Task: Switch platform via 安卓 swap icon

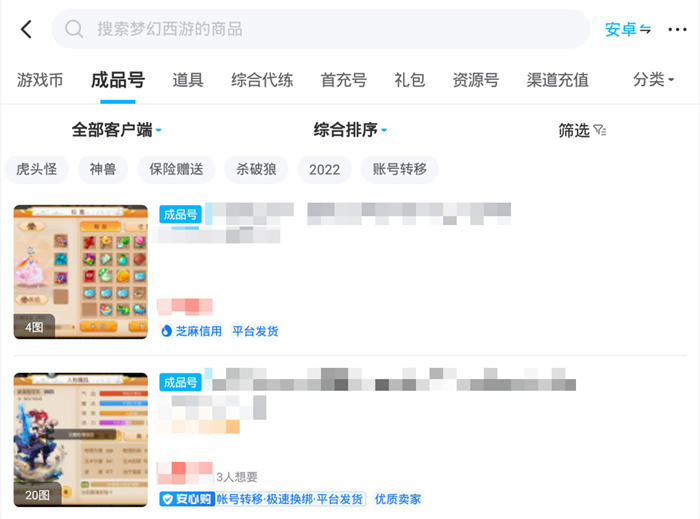Action: (x=645, y=29)
